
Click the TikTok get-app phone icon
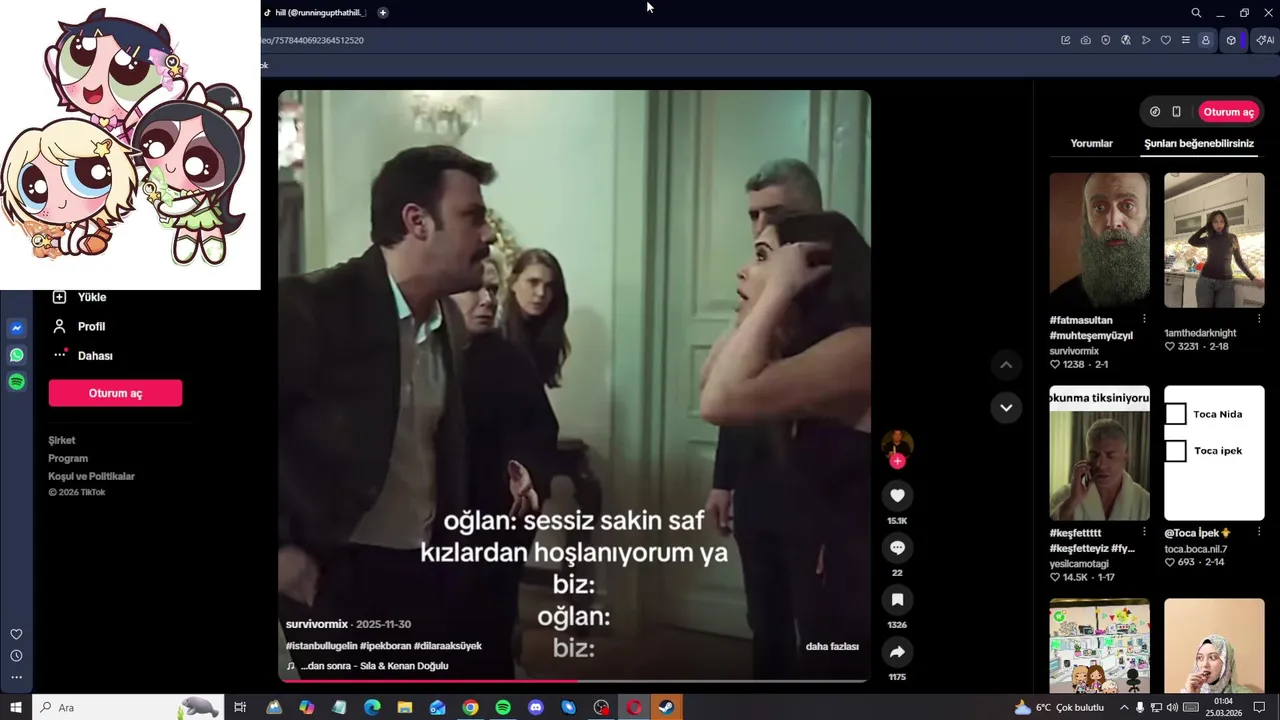tap(1177, 112)
